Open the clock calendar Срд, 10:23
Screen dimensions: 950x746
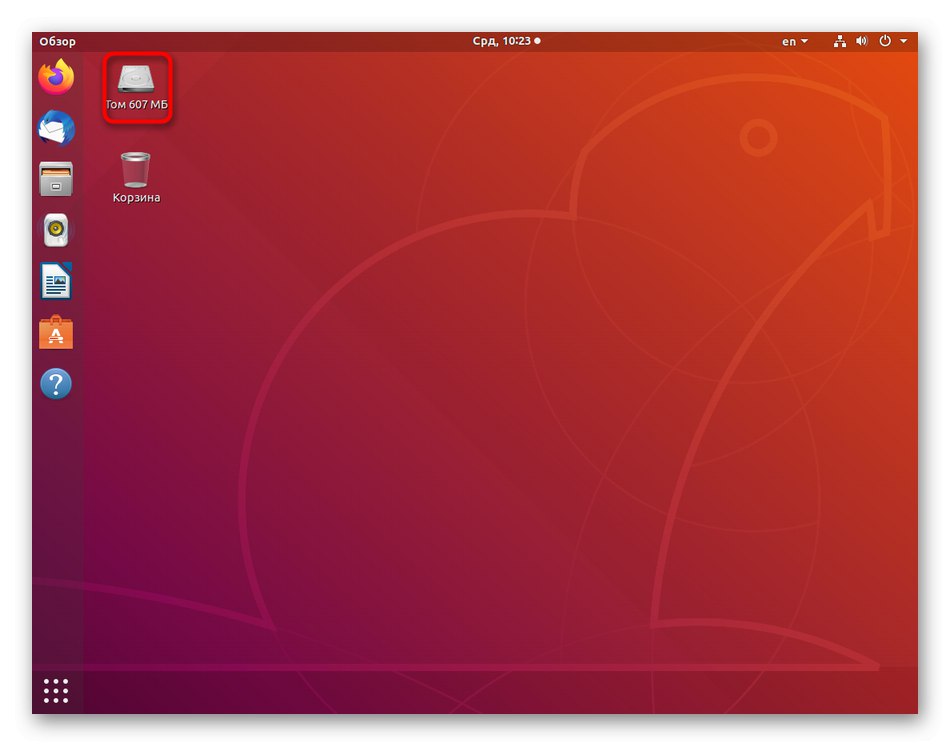pos(507,41)
